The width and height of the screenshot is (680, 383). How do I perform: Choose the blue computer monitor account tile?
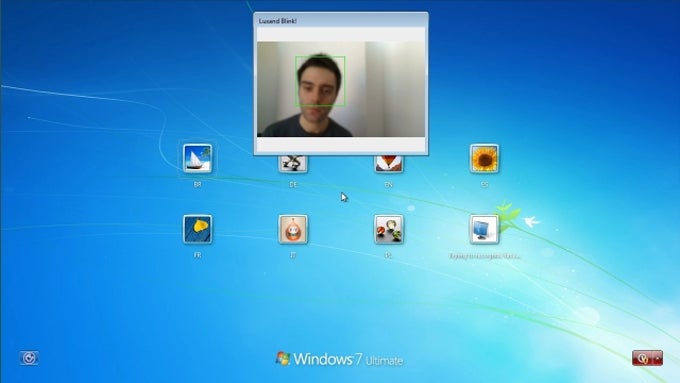(484, 229)
